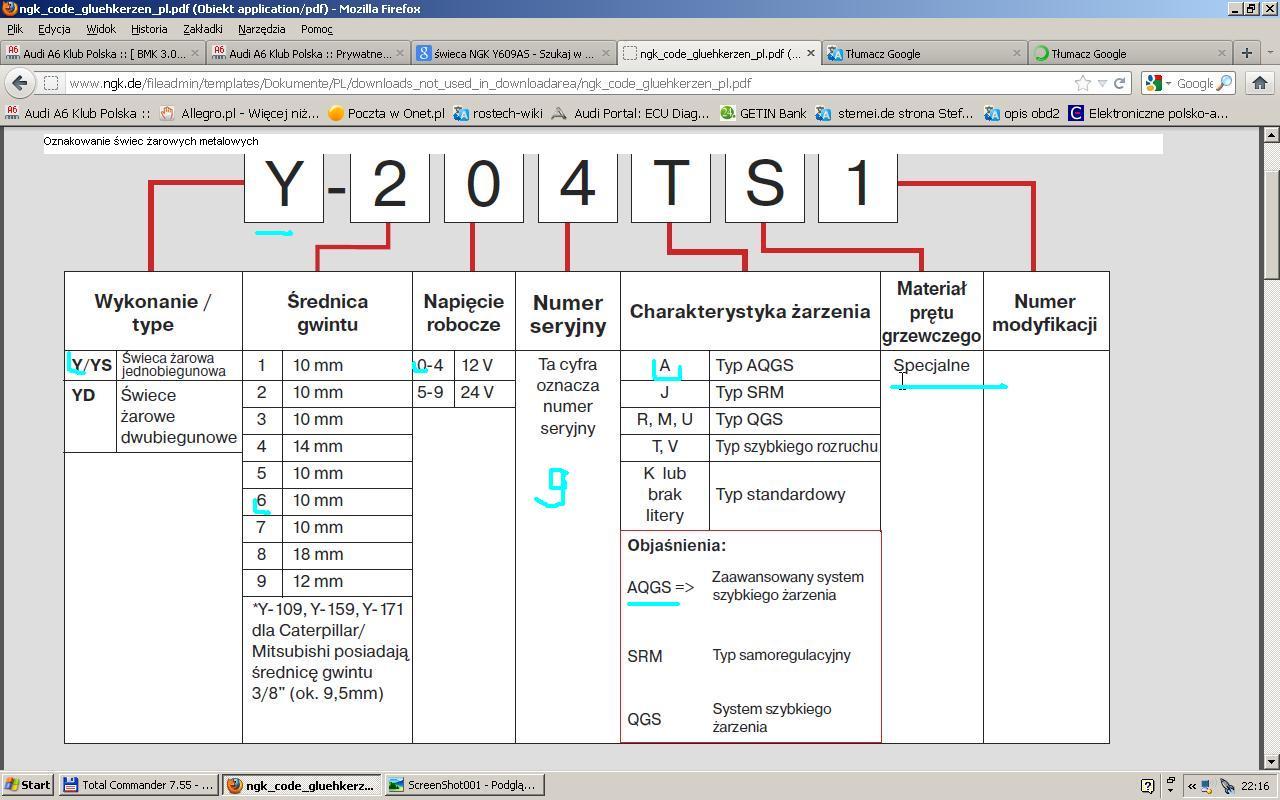The width and height of the screenshot is (1280, 800).
Task: Click the Windows Start button
Action: [28, 785]
